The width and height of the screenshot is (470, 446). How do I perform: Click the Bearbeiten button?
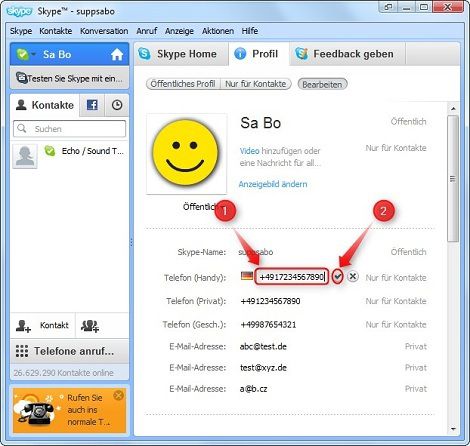pos(322,84)
